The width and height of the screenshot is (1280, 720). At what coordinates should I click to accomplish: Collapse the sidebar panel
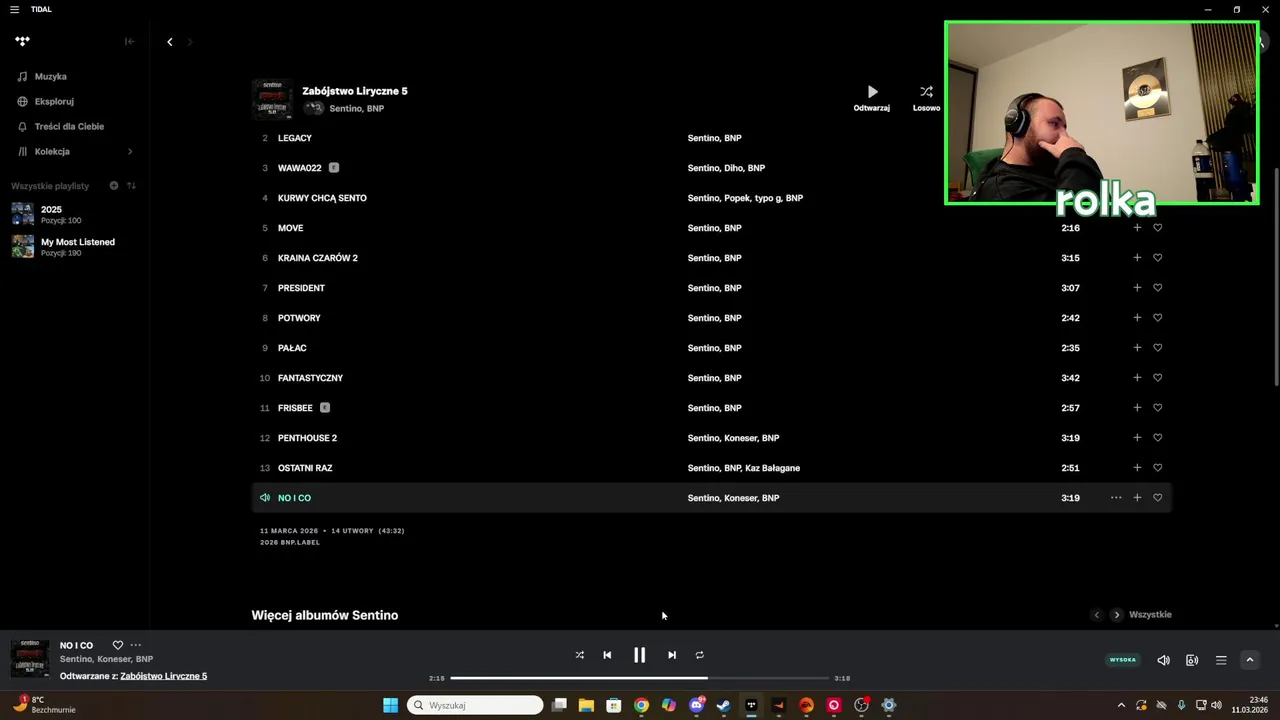129,41
